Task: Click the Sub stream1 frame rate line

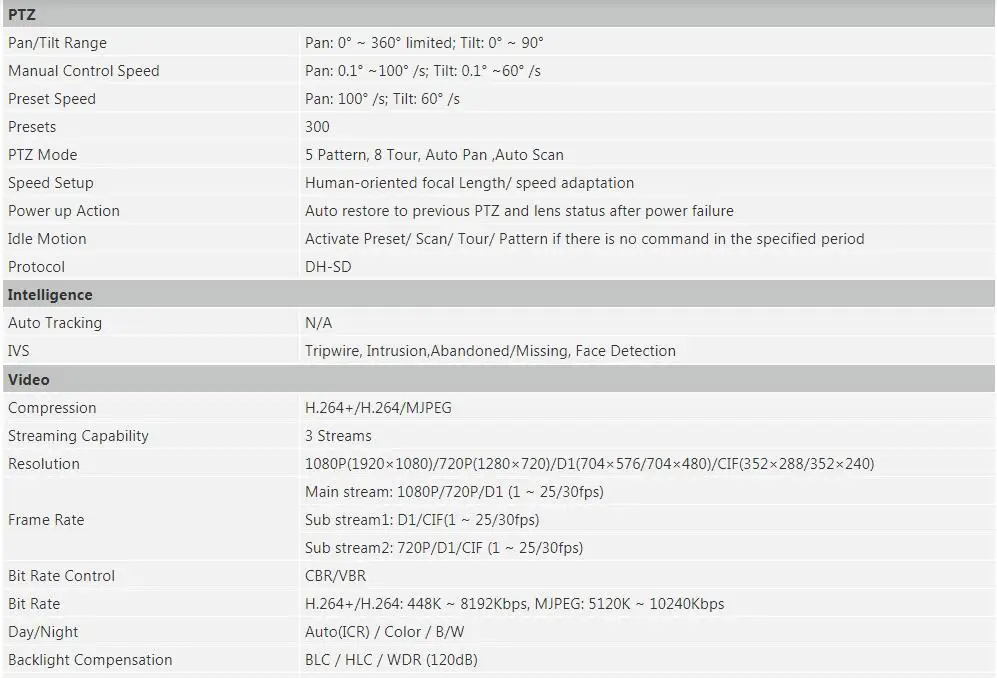Action: coord(422,520)
